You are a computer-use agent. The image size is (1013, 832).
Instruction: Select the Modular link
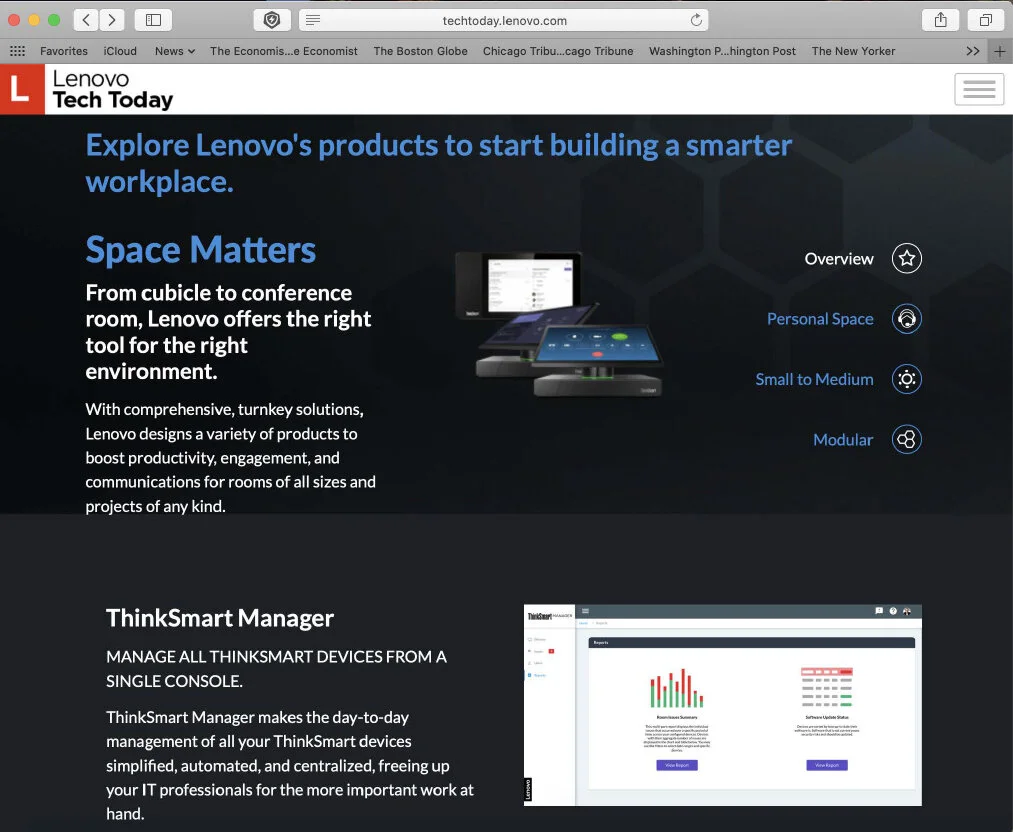tap(842, 439)
